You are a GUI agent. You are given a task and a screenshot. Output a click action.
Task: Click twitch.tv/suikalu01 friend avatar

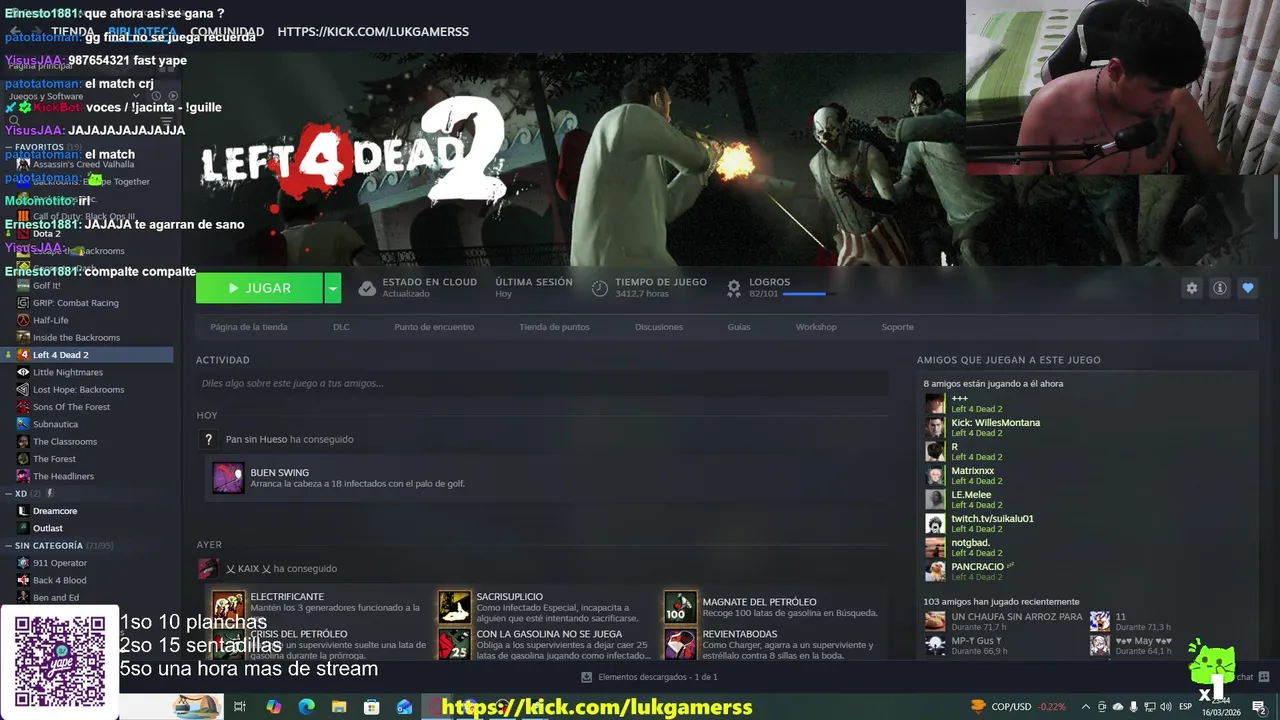coord(935,523)
